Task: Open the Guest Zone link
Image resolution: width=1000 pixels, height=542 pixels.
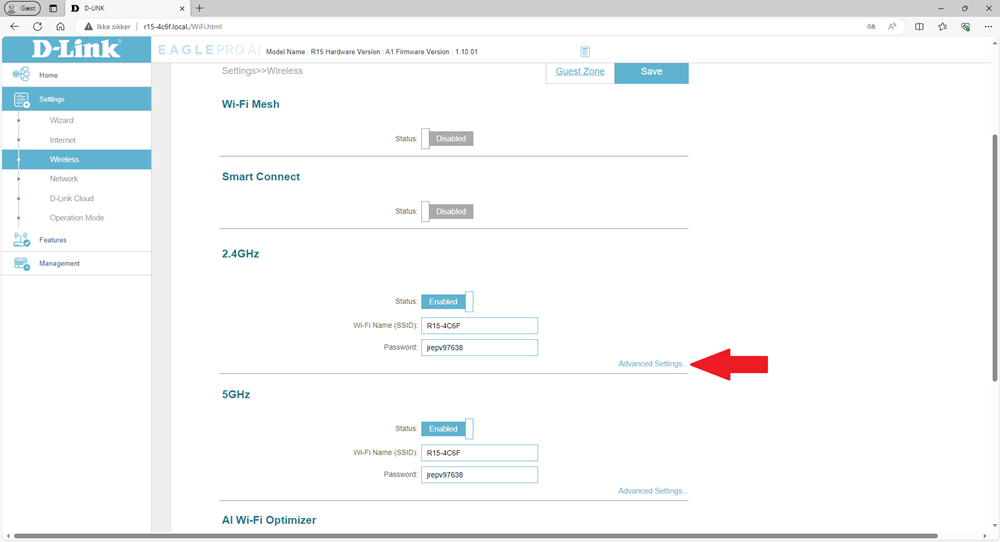Action: click(580, 71)
